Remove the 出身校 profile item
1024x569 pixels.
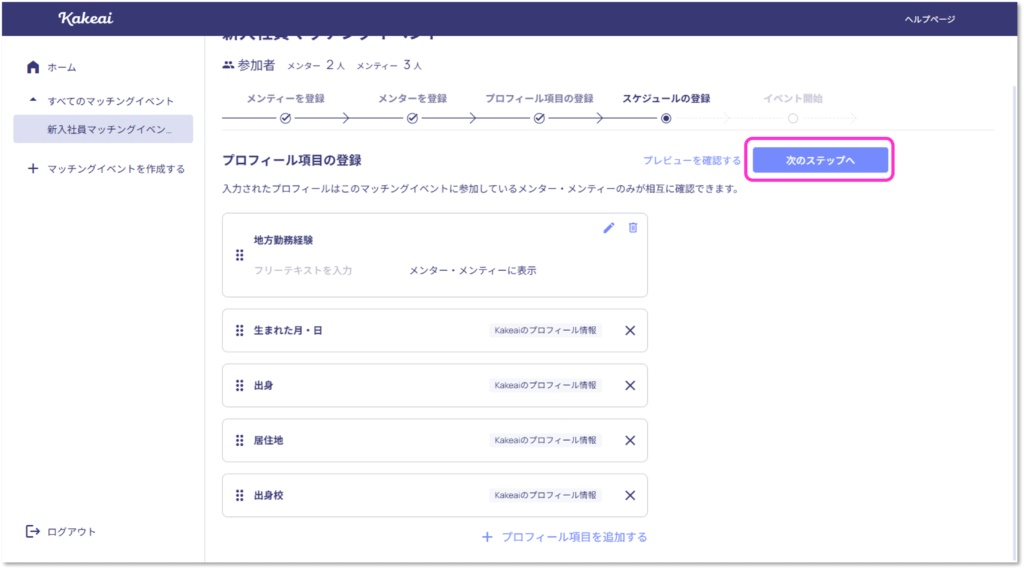click(x=630, y=495)
